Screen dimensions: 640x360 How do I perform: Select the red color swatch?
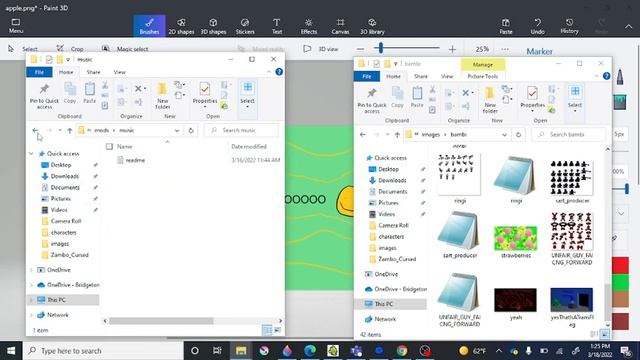[x=621, y=264]
